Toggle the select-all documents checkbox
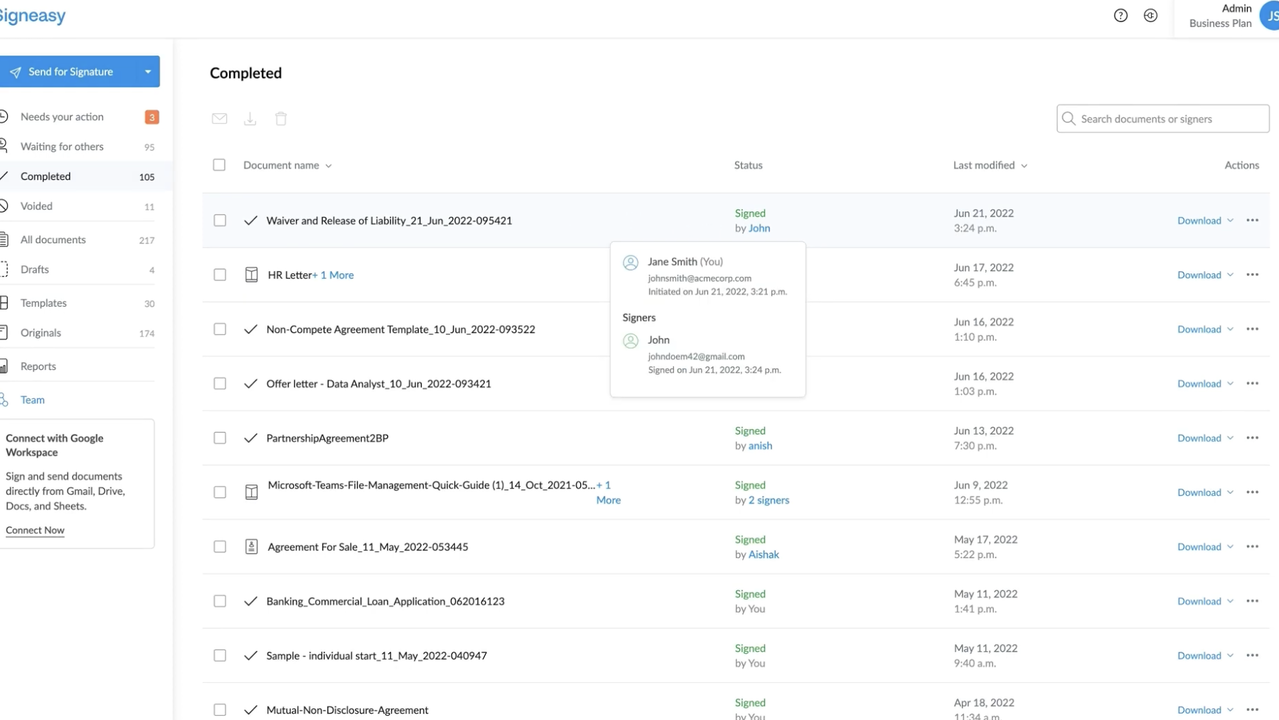1279x720 pixels. 219,165
